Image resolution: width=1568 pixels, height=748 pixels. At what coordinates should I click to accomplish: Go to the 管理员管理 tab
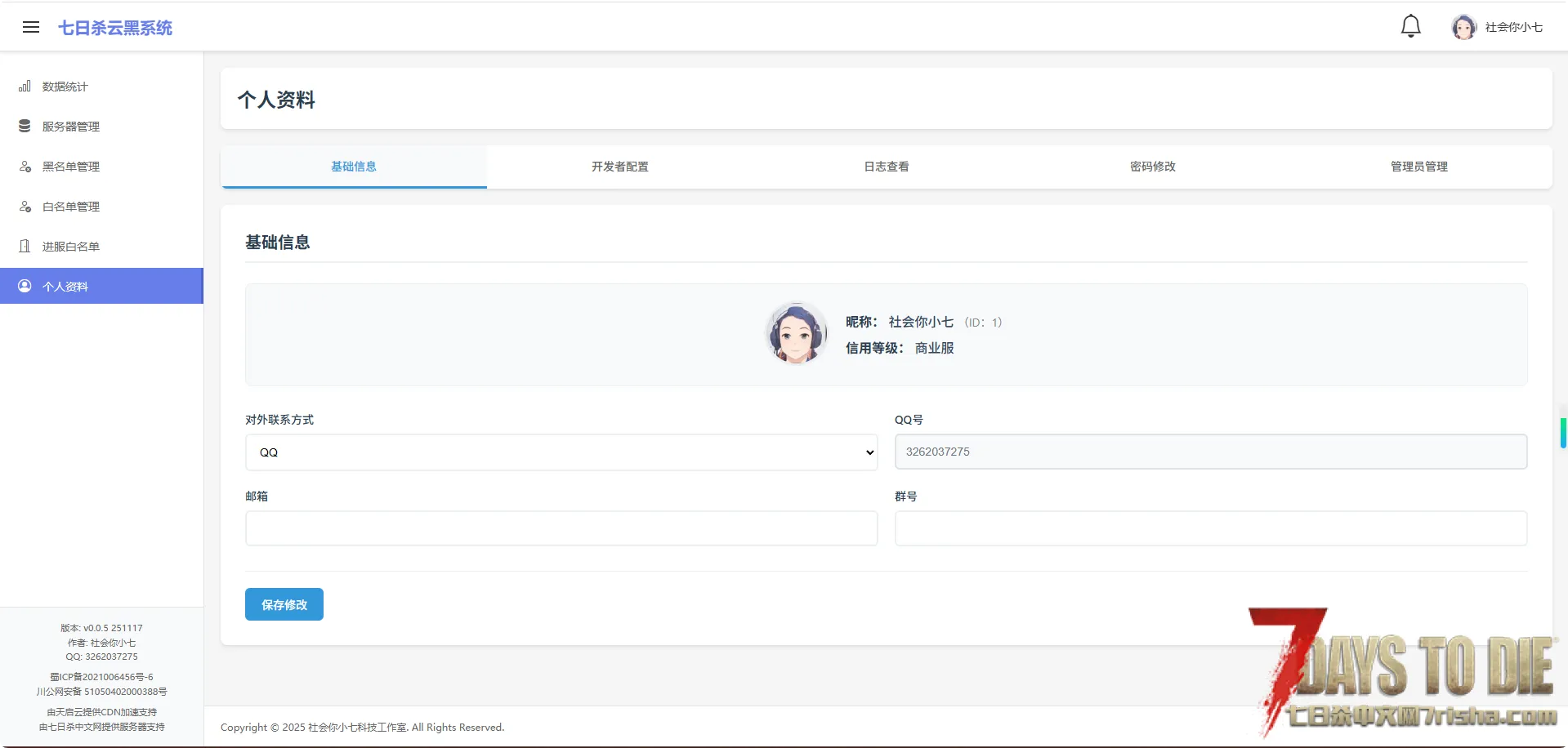pyautogui.click(x=1418, y=167)
